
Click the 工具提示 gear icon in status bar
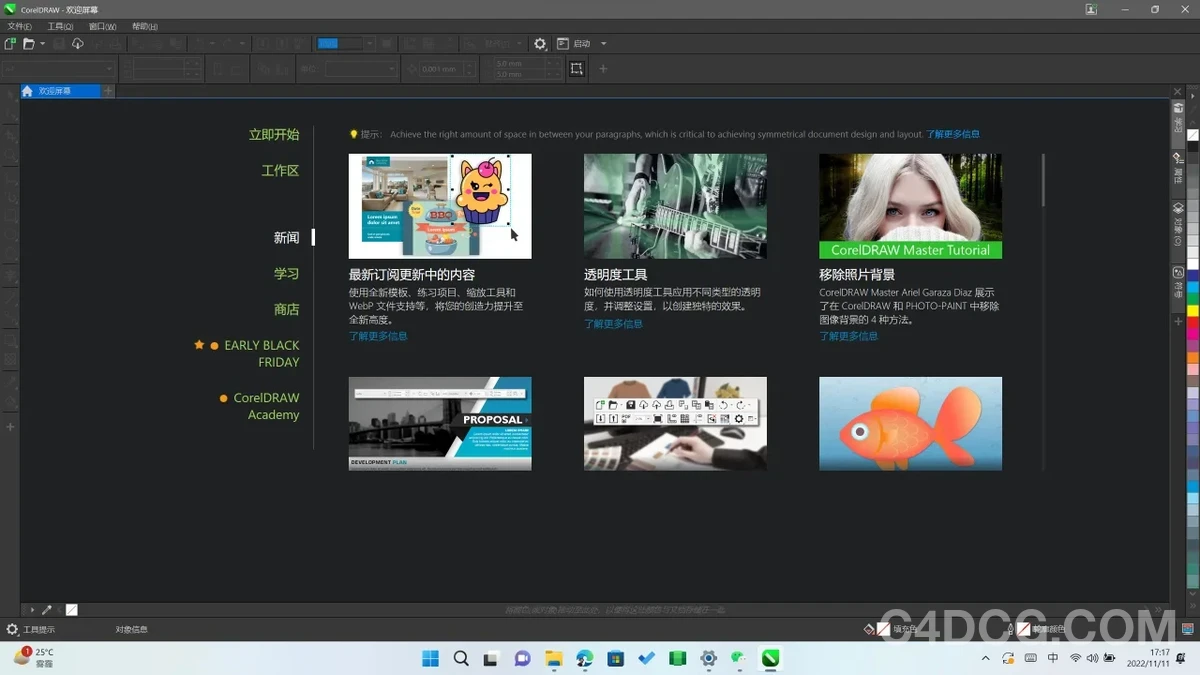click(x=12, y=629)
